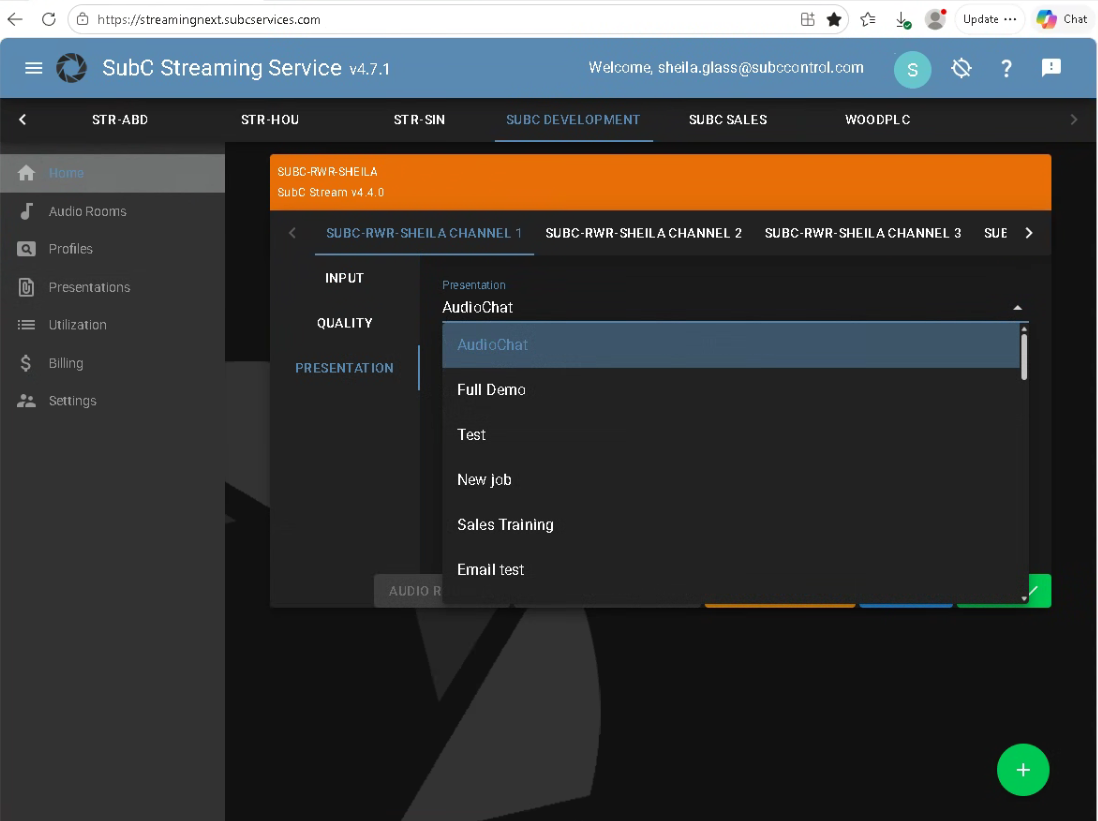The width and height of the screenshot is (1098, 821).
Task: Open the Billing sidebar link
Action: tap(66, 363)
